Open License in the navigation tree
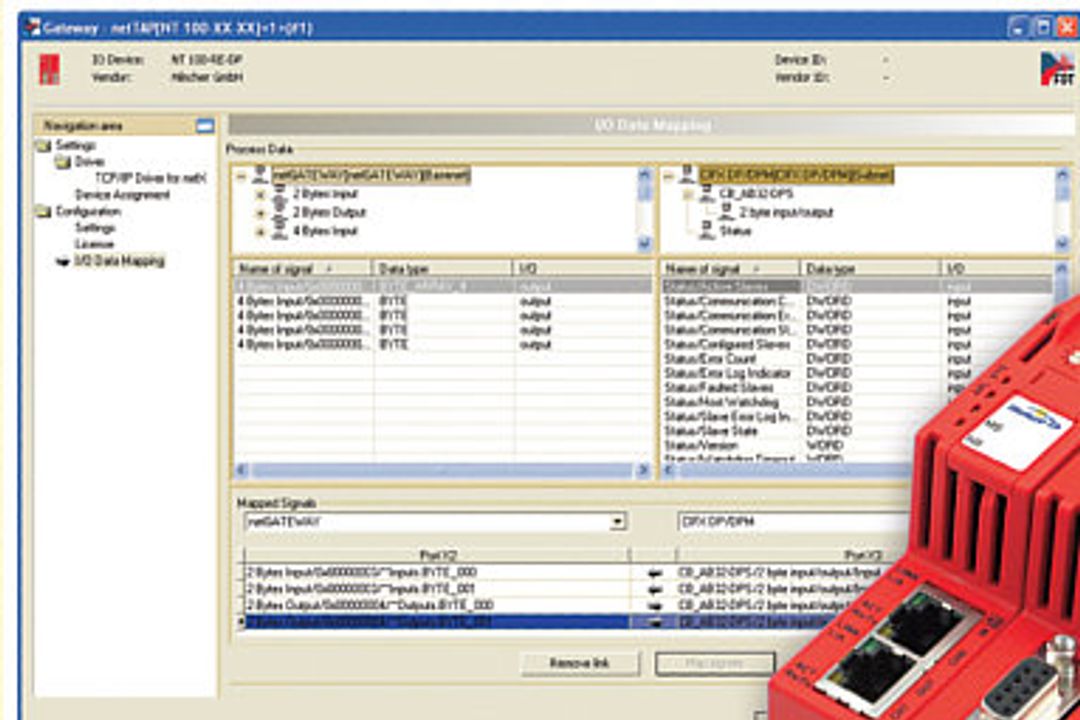 (94, 245)
